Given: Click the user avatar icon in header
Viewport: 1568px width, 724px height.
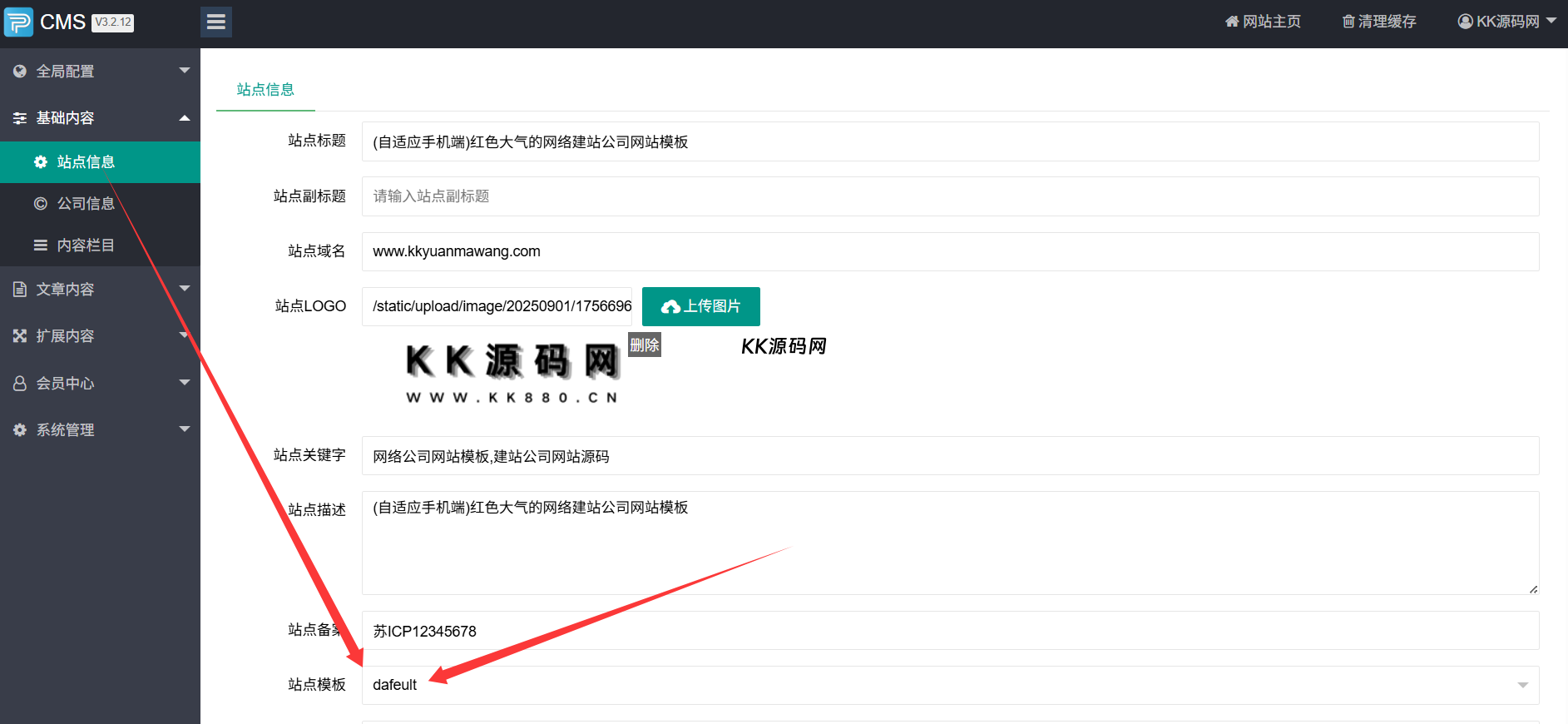Looking at the screenshot, I should tap(1465, 22).
